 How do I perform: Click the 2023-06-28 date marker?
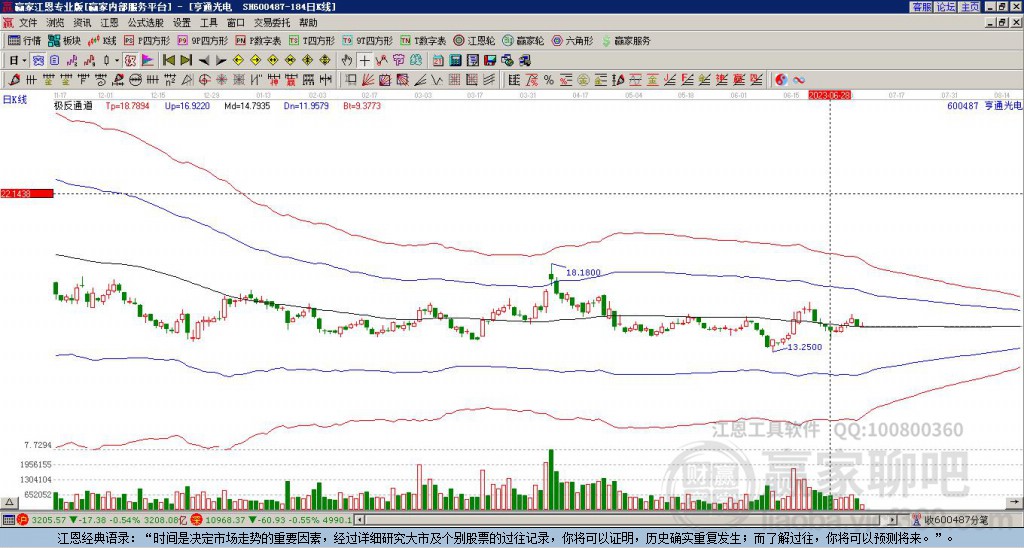click(x=829, y=95)
